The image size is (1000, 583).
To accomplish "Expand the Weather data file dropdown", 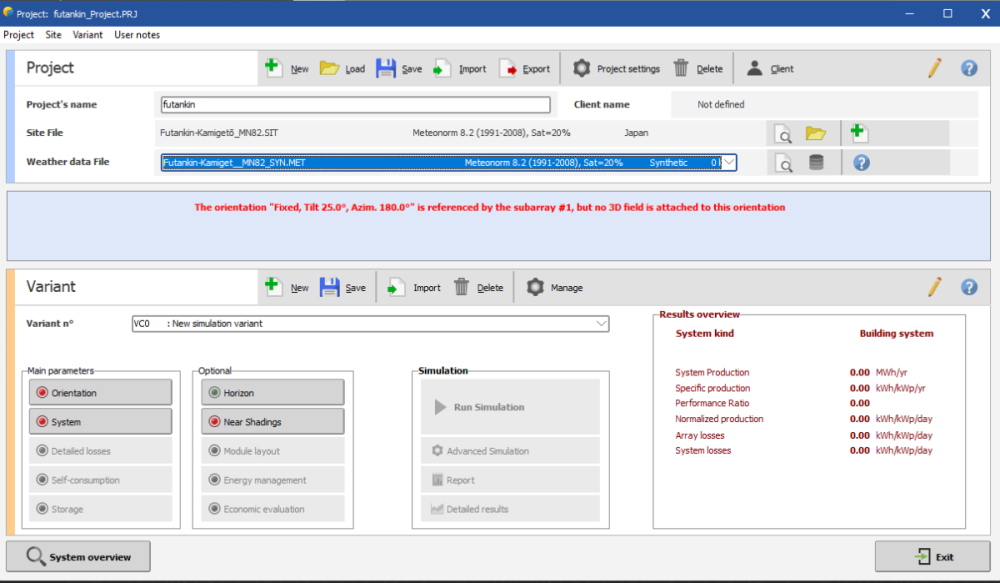I will [x=729, y=162].
